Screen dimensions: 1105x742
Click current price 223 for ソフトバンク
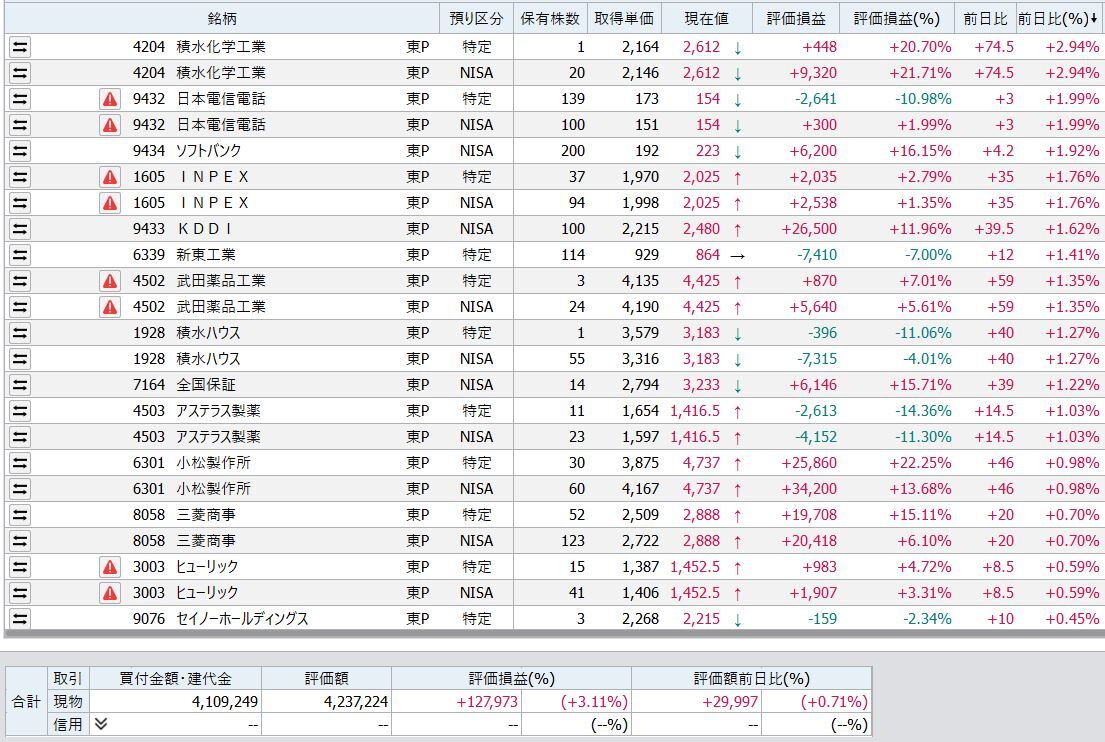(708, 151)
